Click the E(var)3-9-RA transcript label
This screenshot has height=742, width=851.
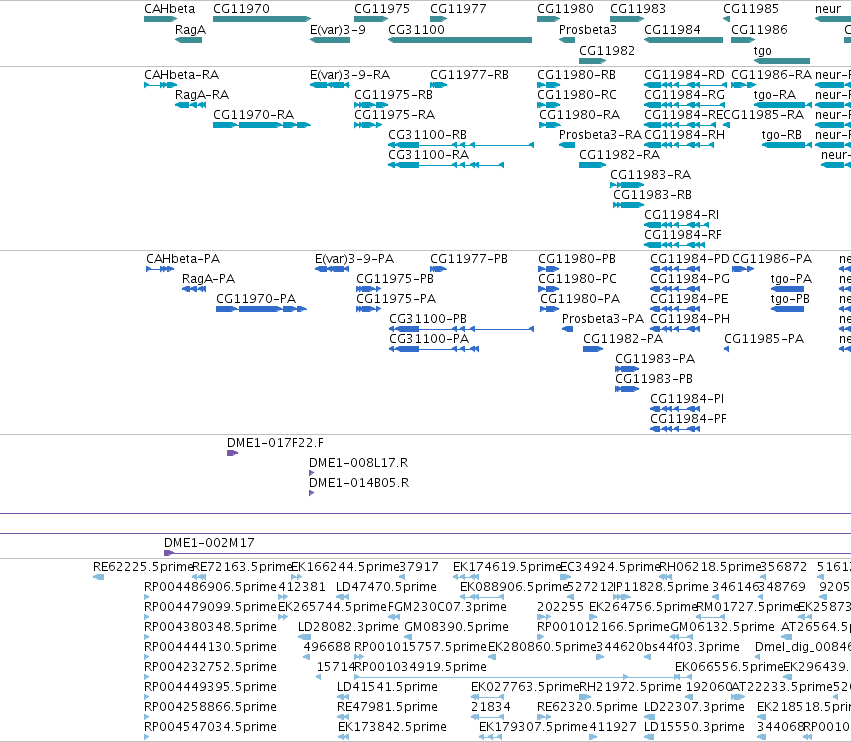coord(350,74)
